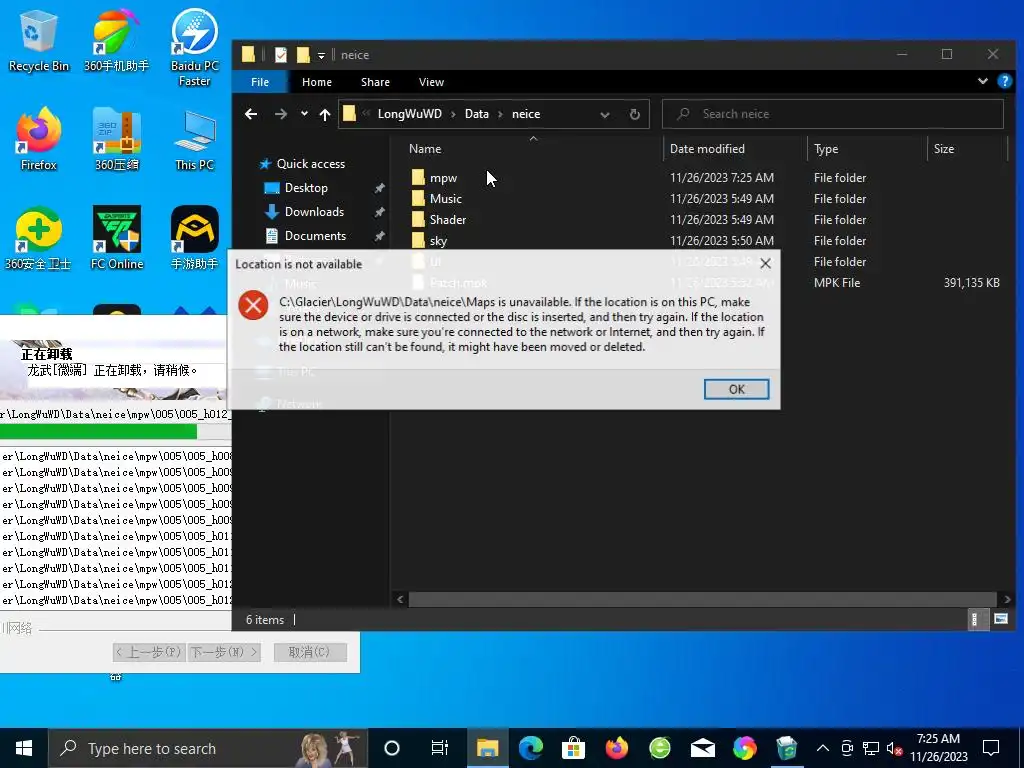Open the Recycle Bin desktop icon
1024x768 pixels.
[x=38, y=40]
